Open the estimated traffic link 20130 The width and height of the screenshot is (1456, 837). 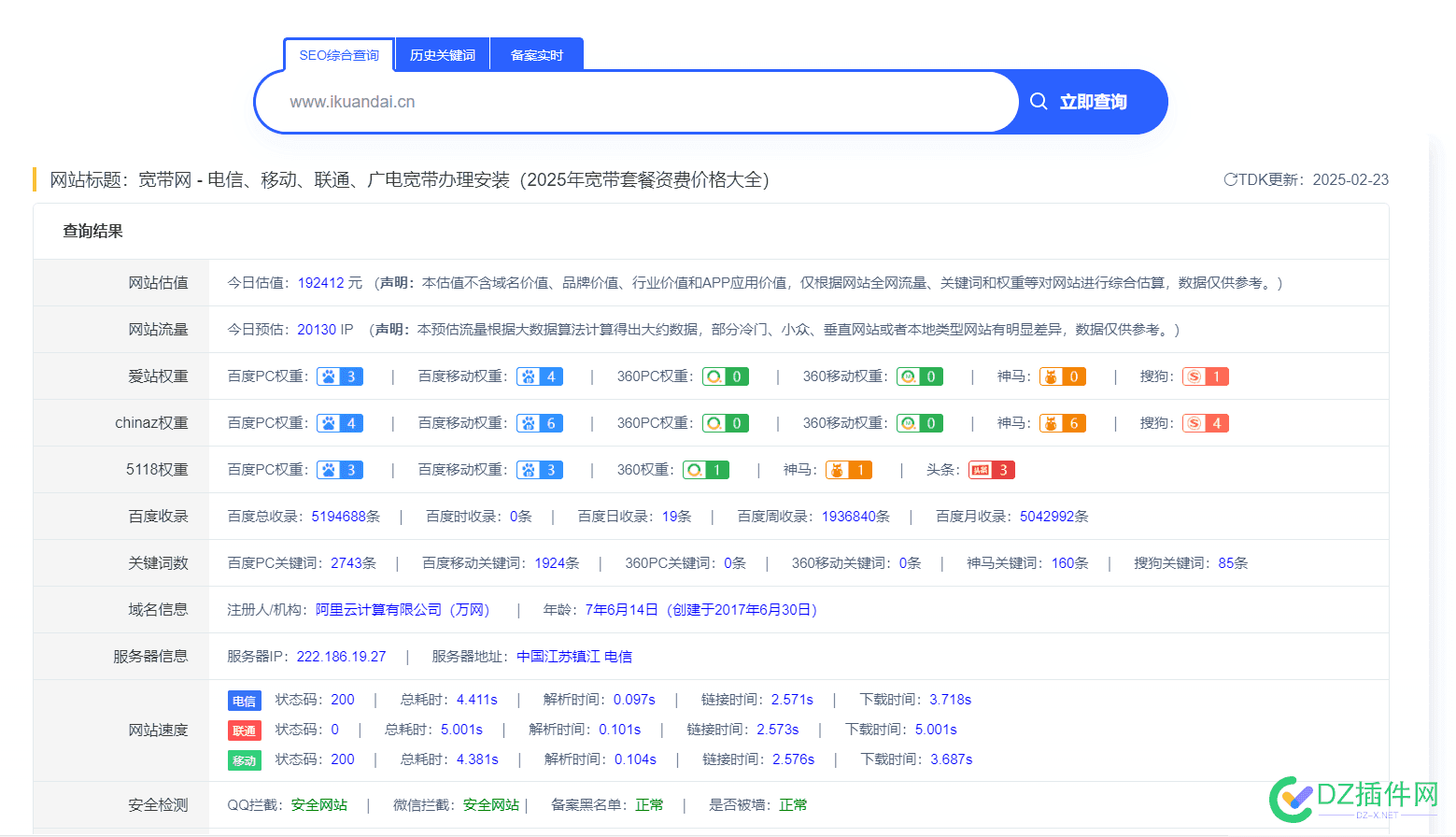pos(317,329)
